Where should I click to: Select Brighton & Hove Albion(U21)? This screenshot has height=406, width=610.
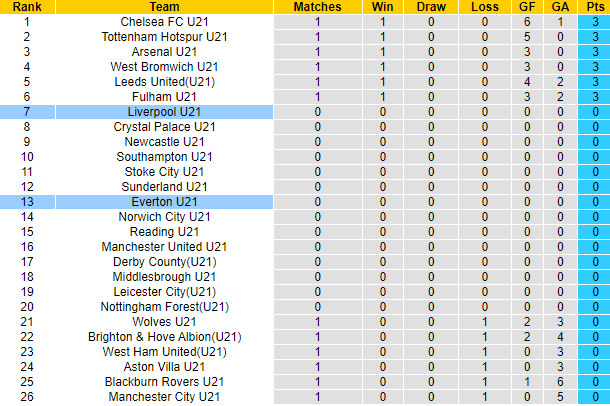[164, 337]
